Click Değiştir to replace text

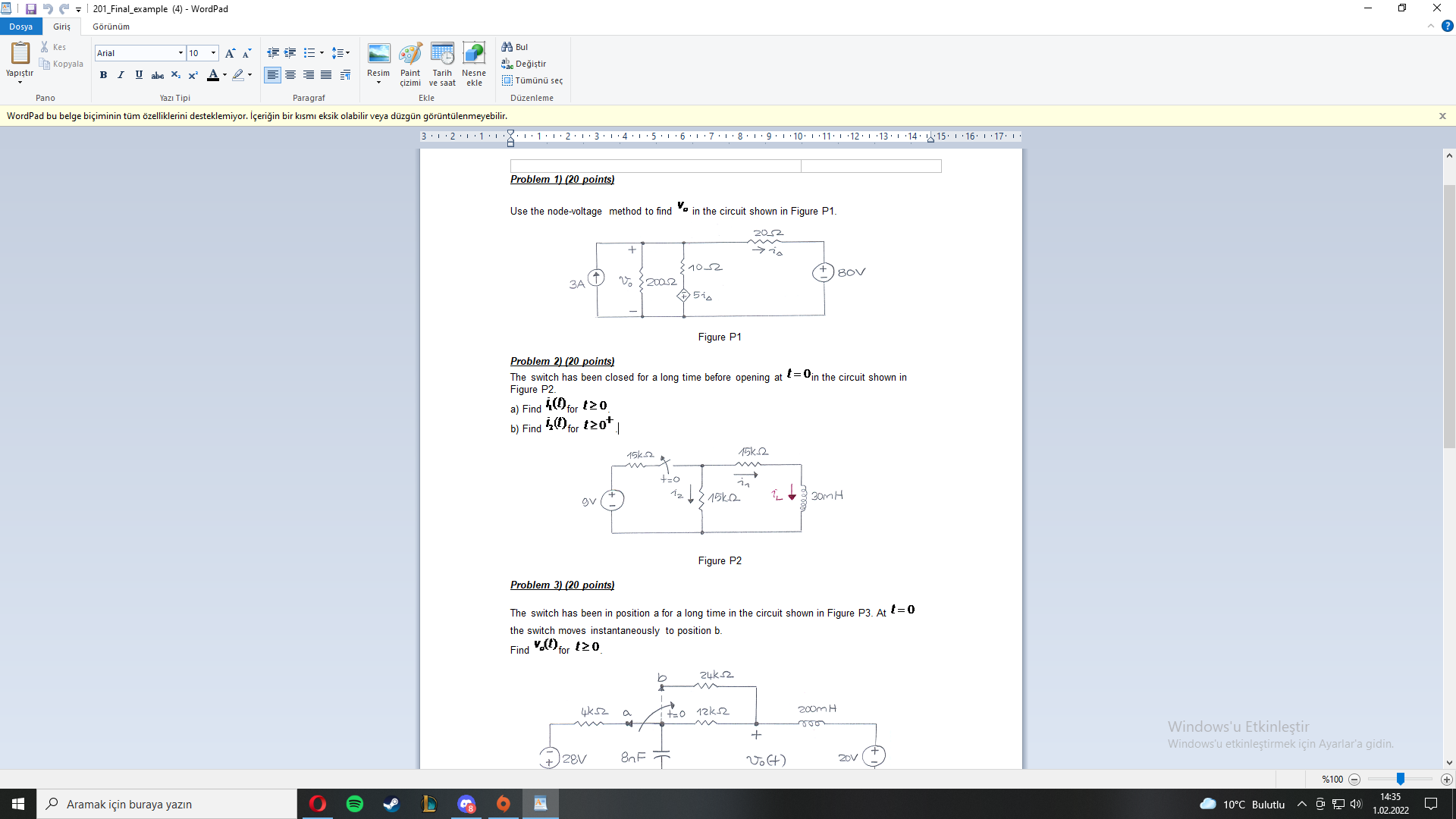[524, 64]
